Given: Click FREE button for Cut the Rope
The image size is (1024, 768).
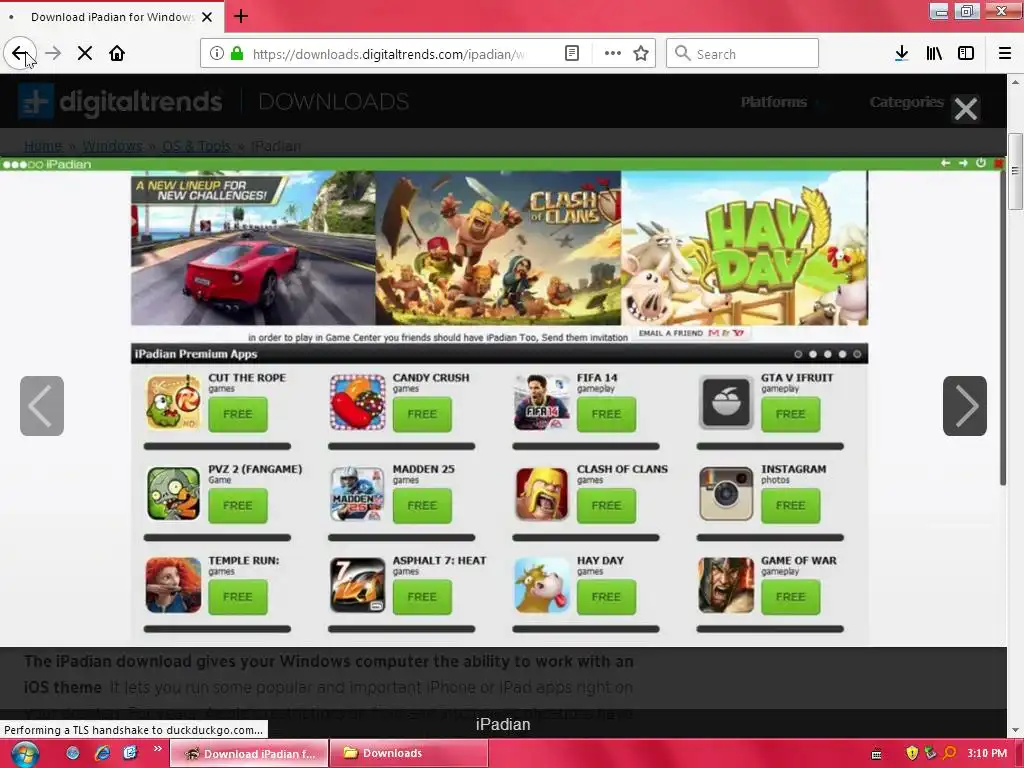Looking at the screenshot, I should (x=238, y=414).
